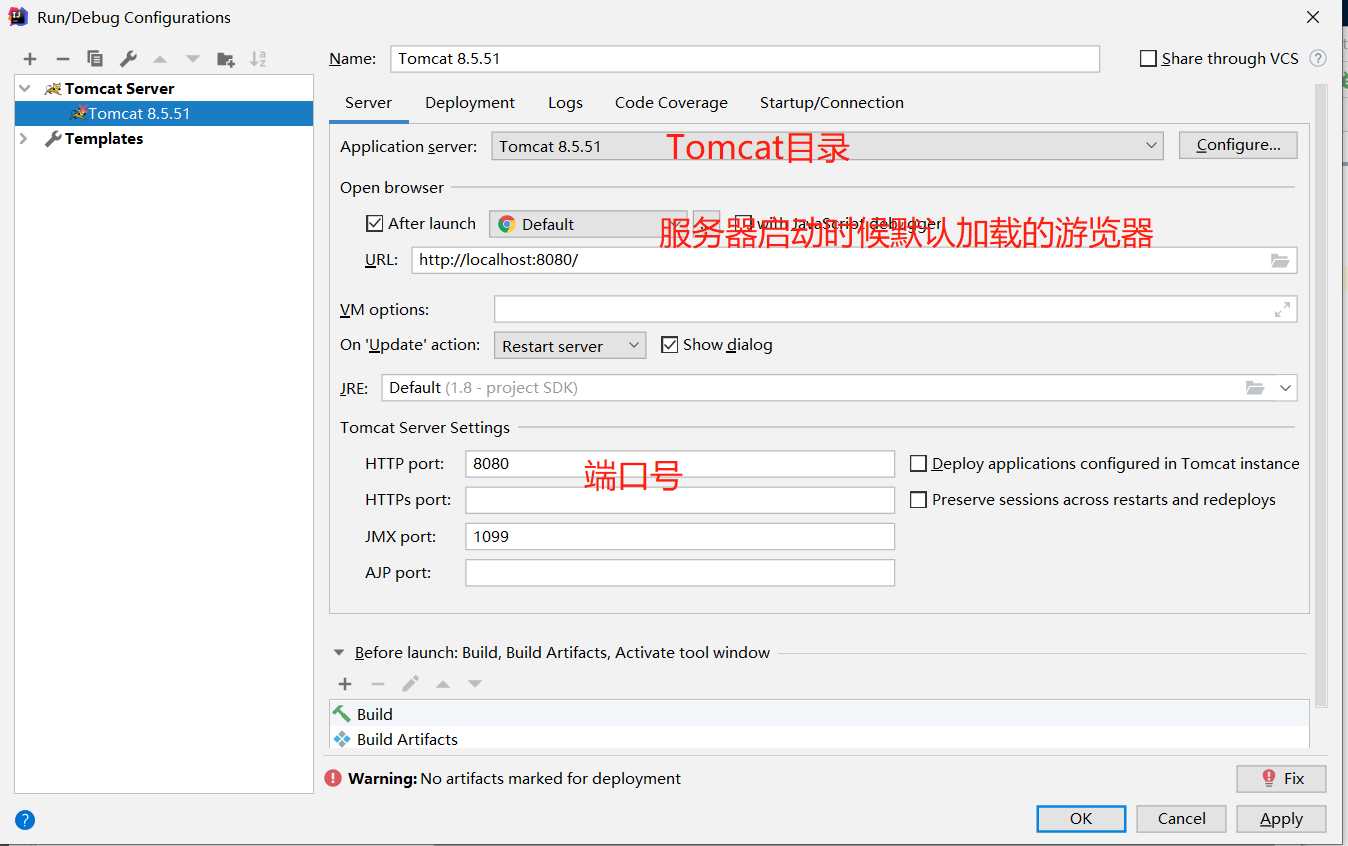This screenshot has width=1348, height=846.
Task: Select the Build Artifacts icon row
Action: [x=819, y=739]
